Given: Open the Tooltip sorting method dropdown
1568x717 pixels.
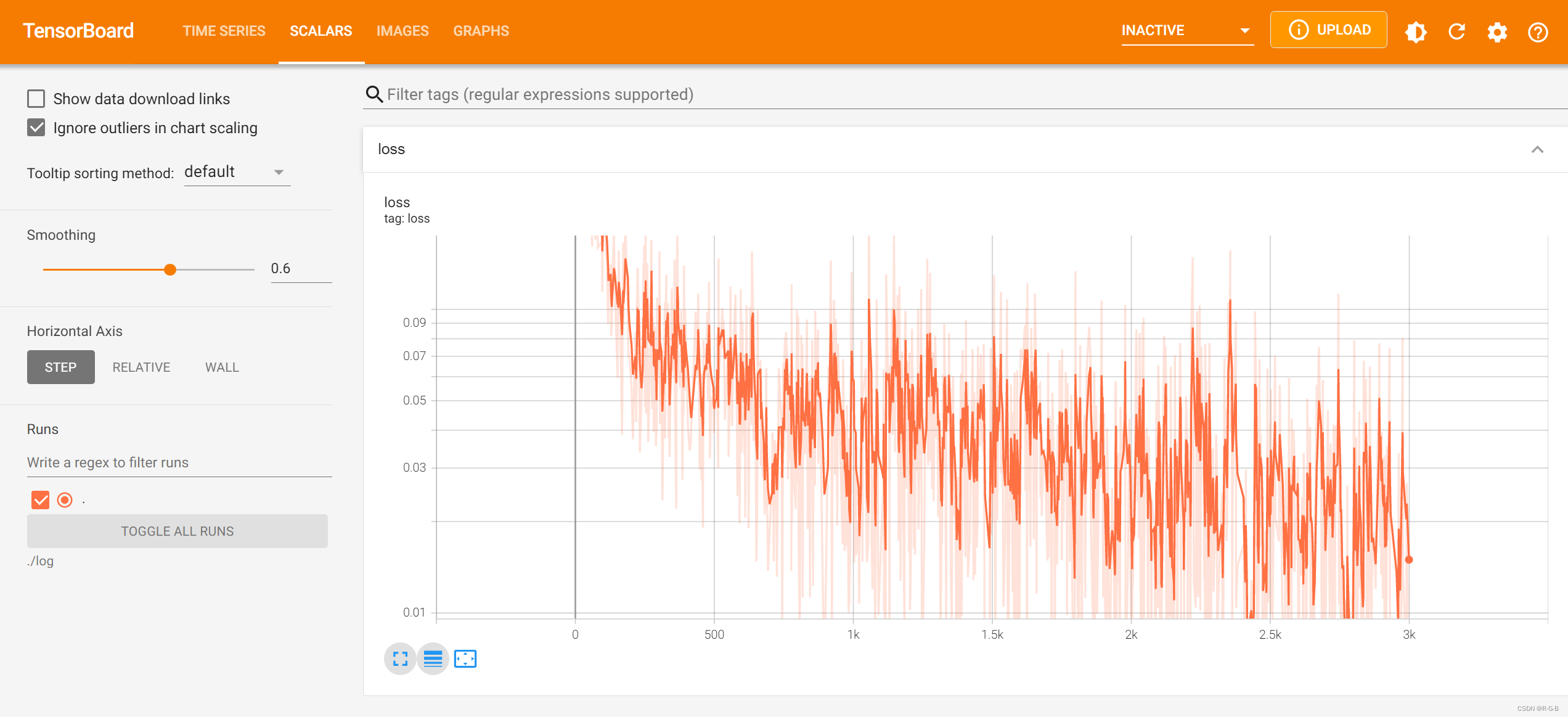Looking at the screenshot, I should pos(237,172).
